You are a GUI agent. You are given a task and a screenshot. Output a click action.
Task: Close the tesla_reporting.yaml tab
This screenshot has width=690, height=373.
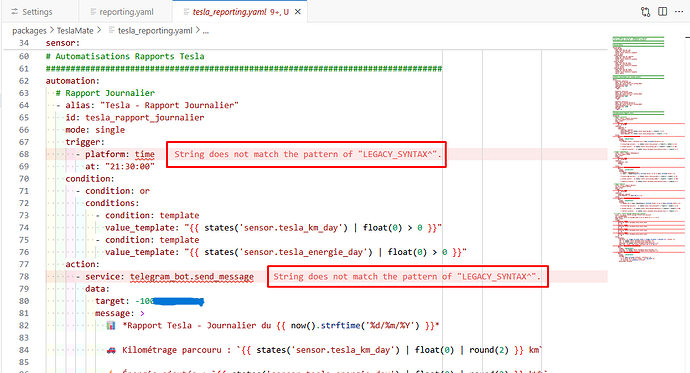point(298,12)
